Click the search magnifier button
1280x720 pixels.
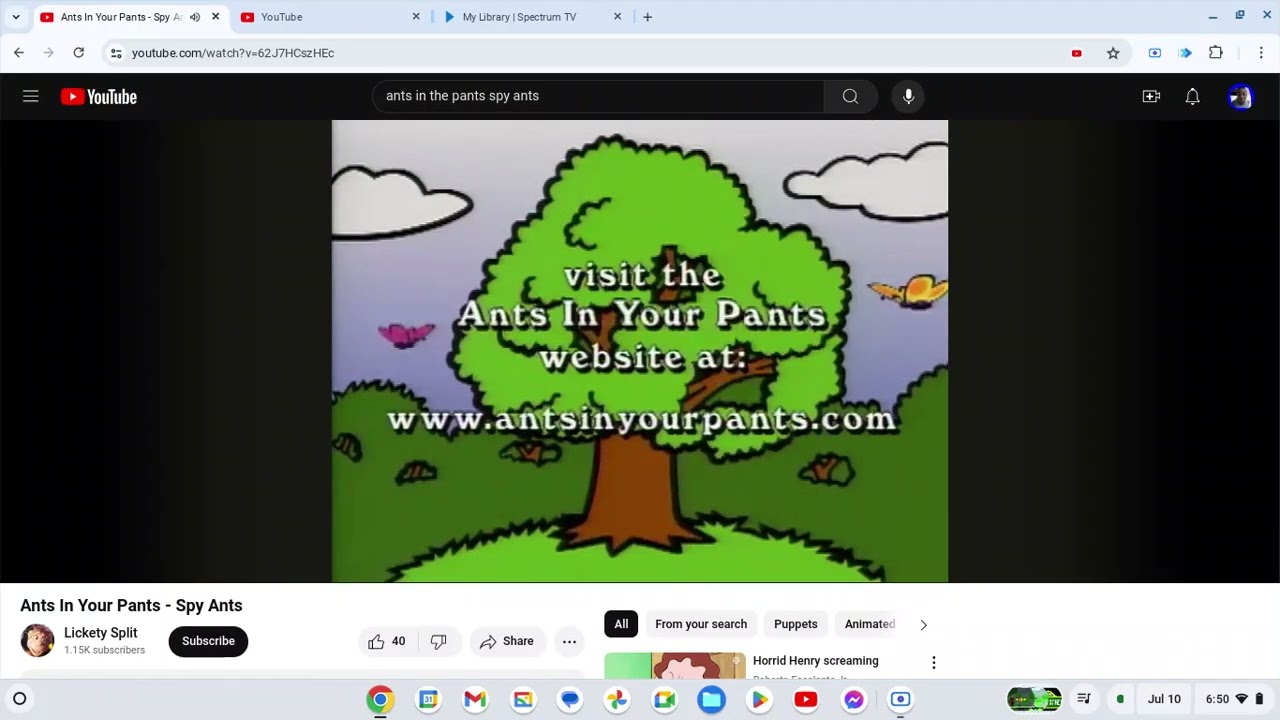pos(850,96)
